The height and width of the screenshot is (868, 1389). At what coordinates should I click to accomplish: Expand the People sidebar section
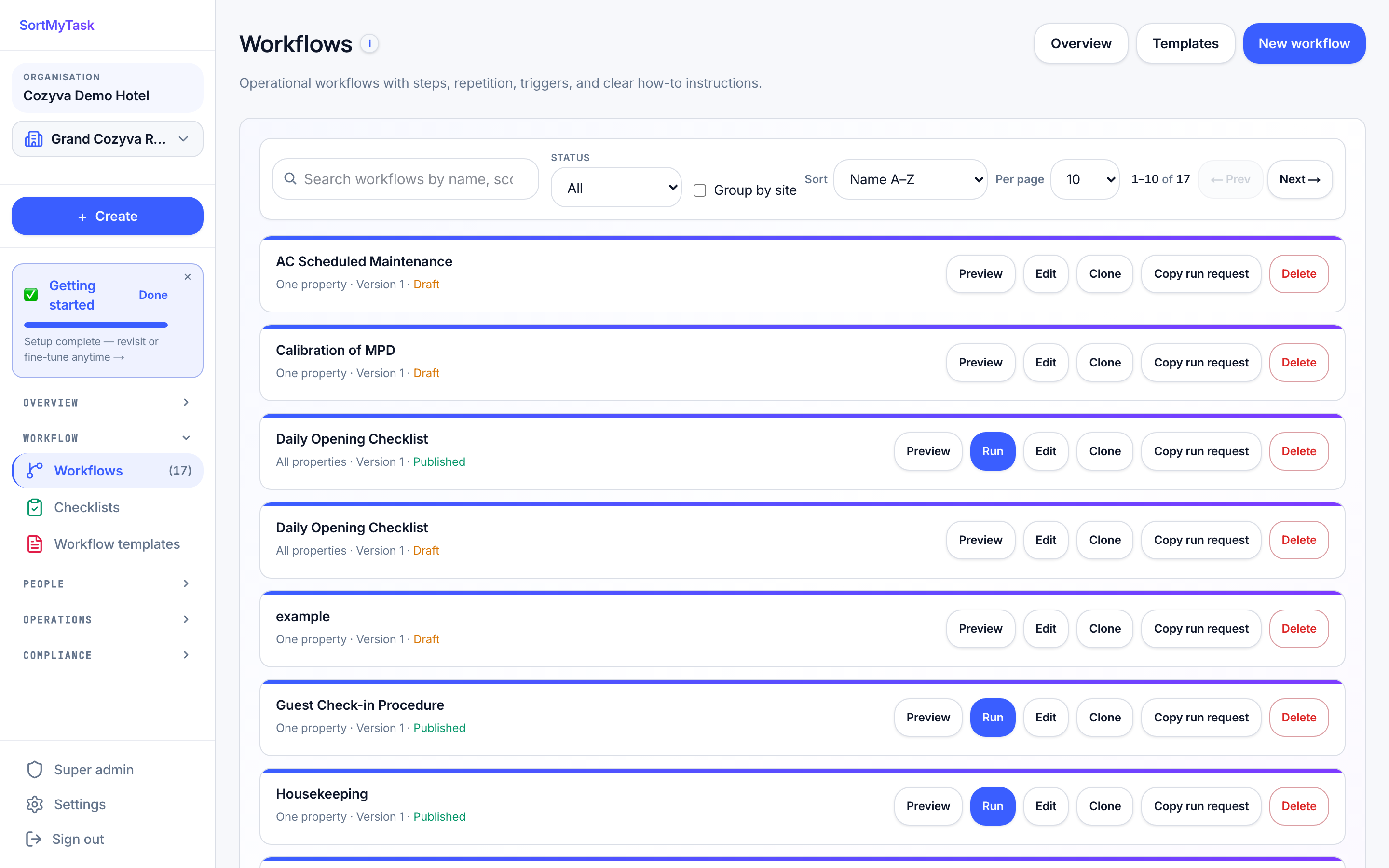pos(108,584)
